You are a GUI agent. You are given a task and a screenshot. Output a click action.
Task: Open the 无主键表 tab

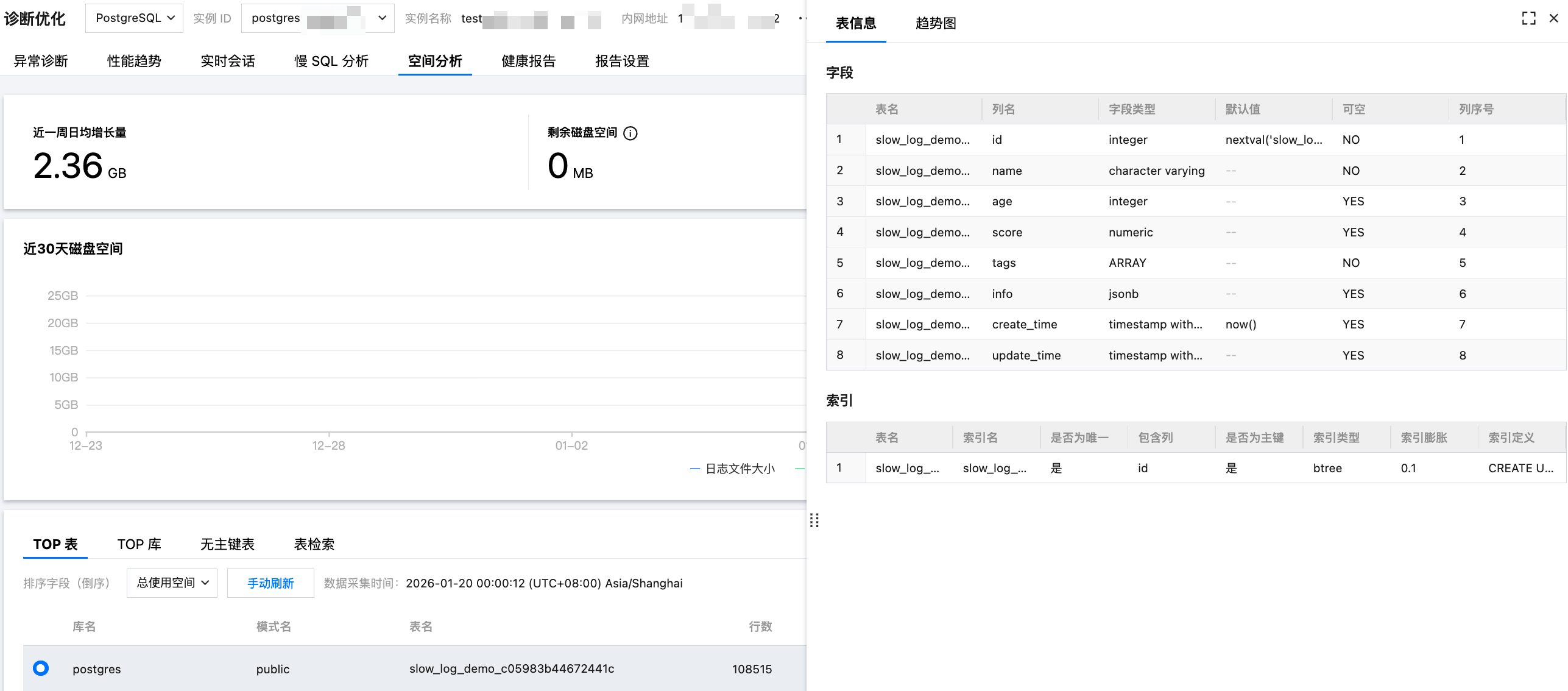(x=228, y=544)
